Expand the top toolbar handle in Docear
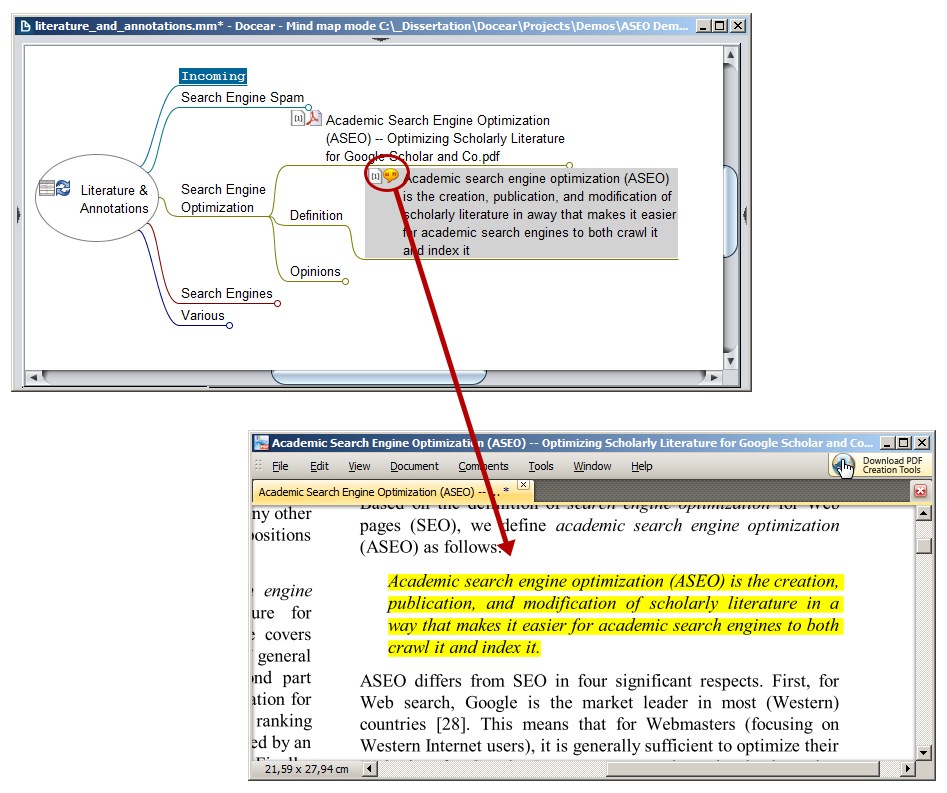Viewport: 947px width, 793px height. point(380,40)
